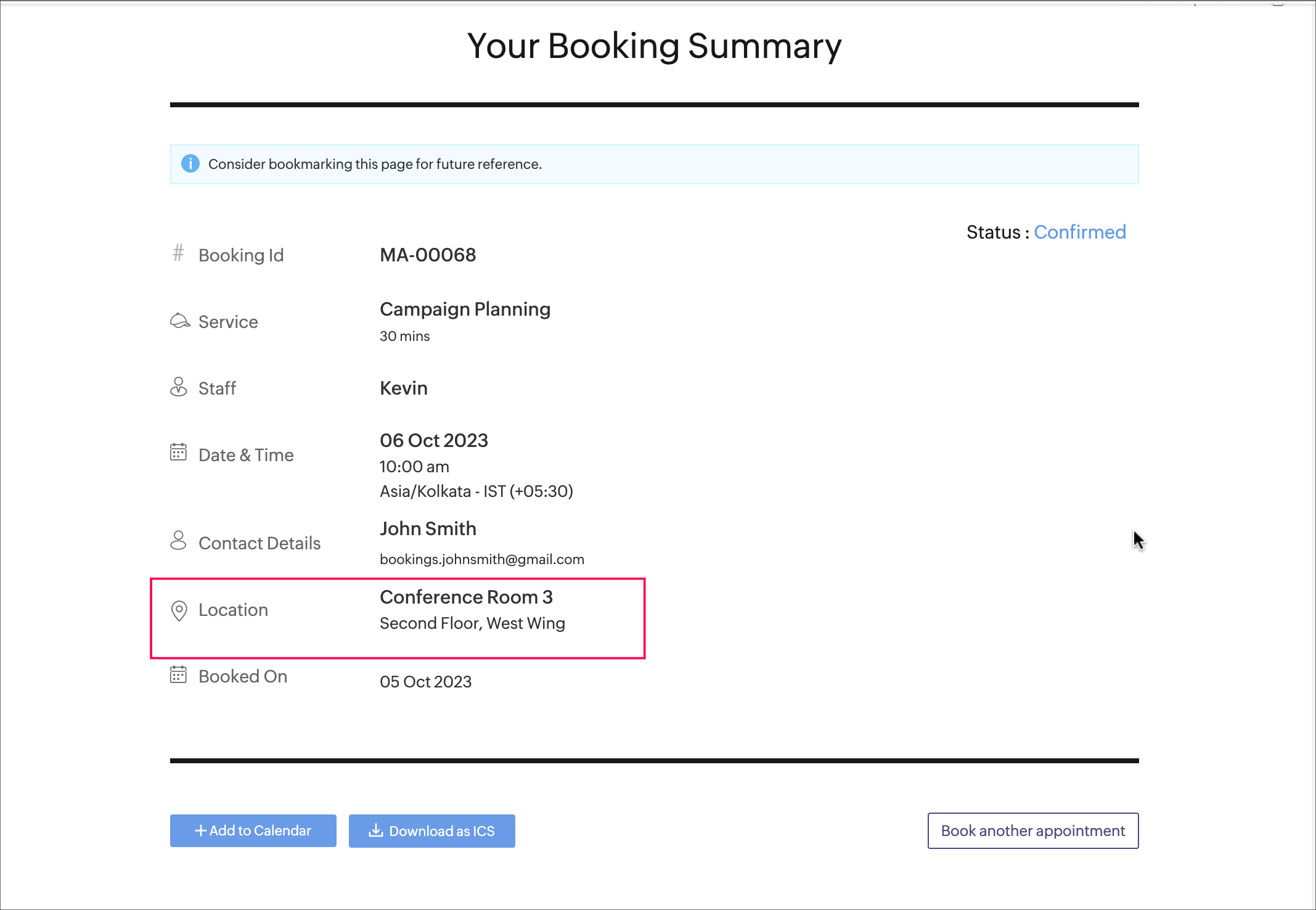This screenshot has width=1316, height=910.
Task: Click the email bookings.johnsmith@gmail.com
Action: (481, 559)
